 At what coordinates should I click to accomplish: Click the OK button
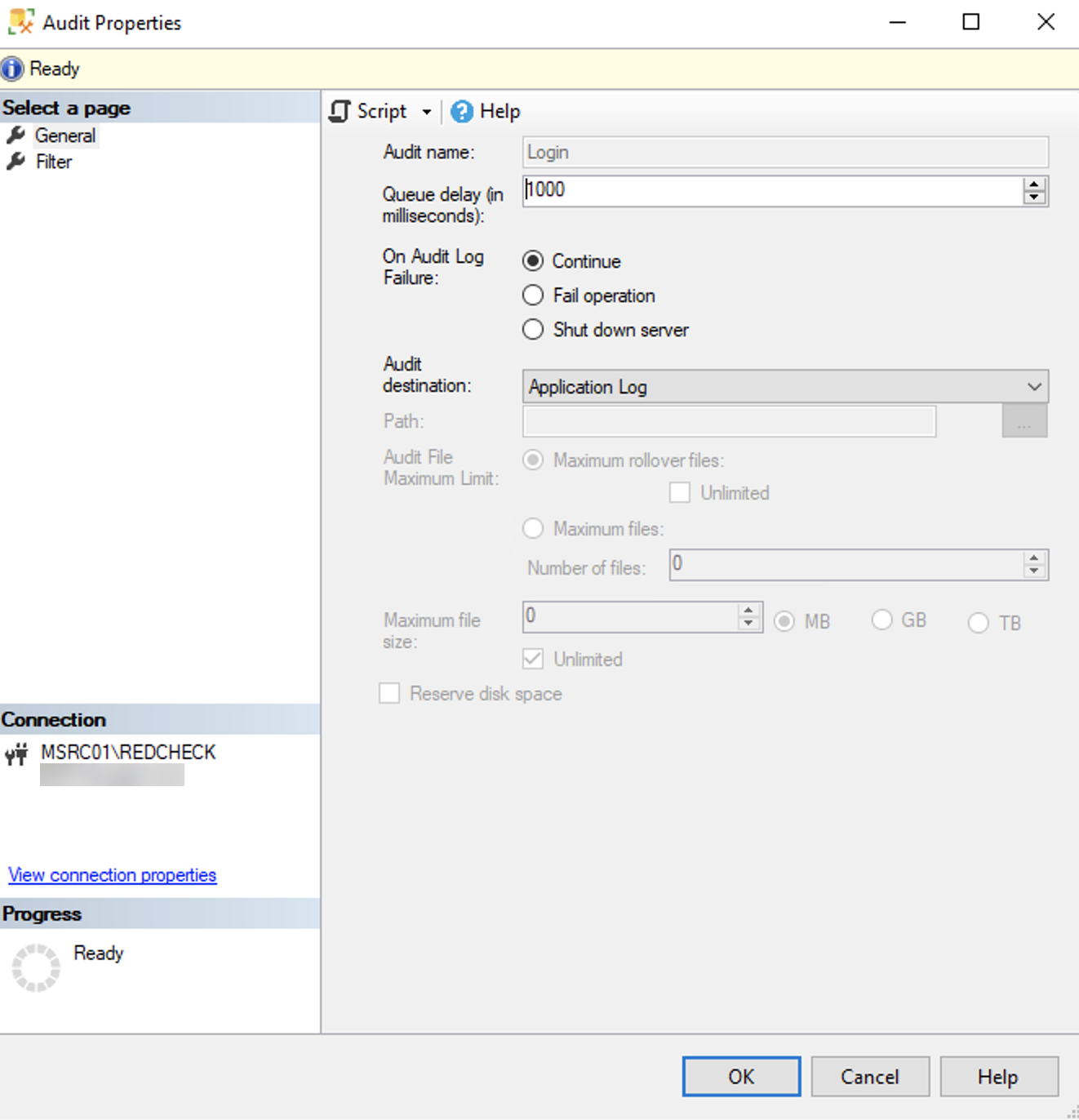[740, 1076]
